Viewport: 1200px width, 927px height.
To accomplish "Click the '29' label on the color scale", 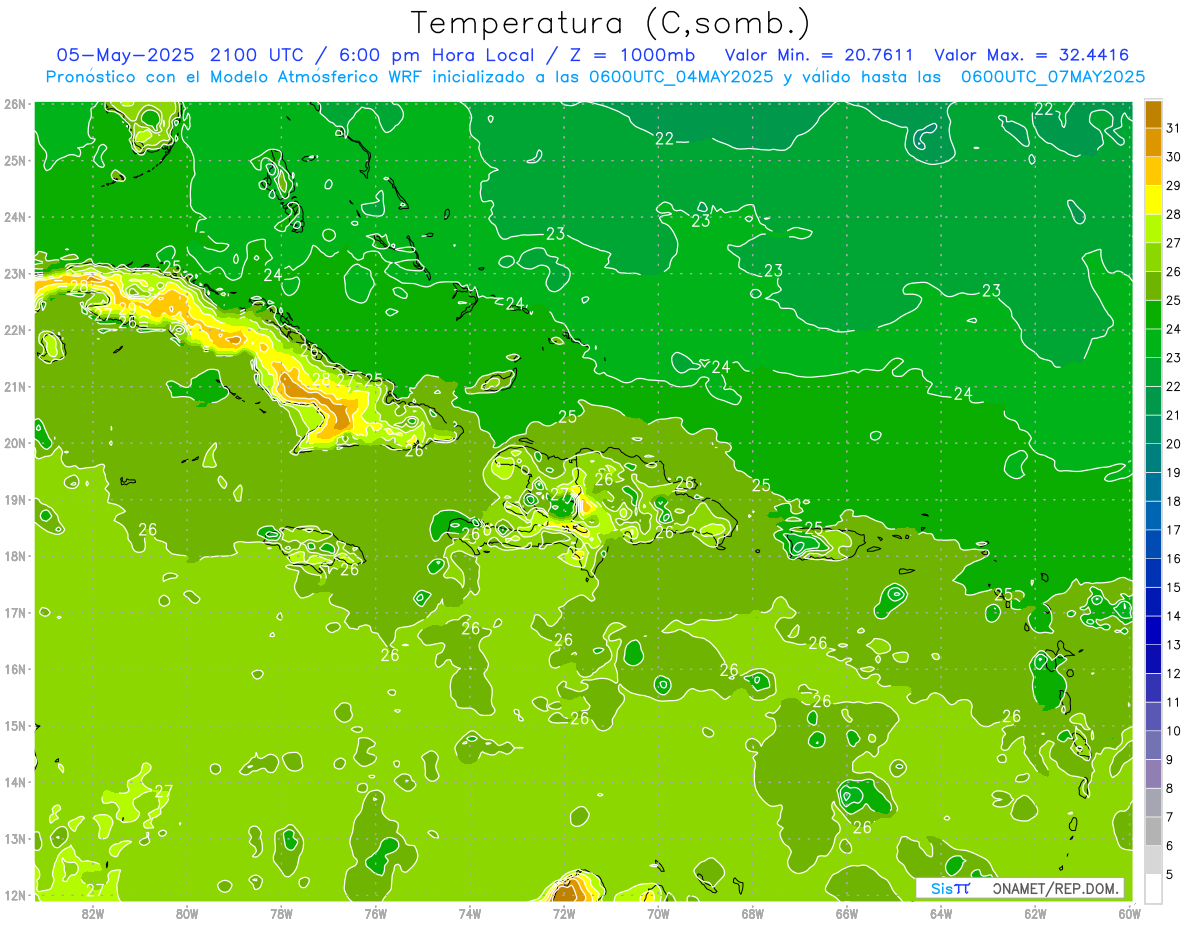I will click(1174, 186).
